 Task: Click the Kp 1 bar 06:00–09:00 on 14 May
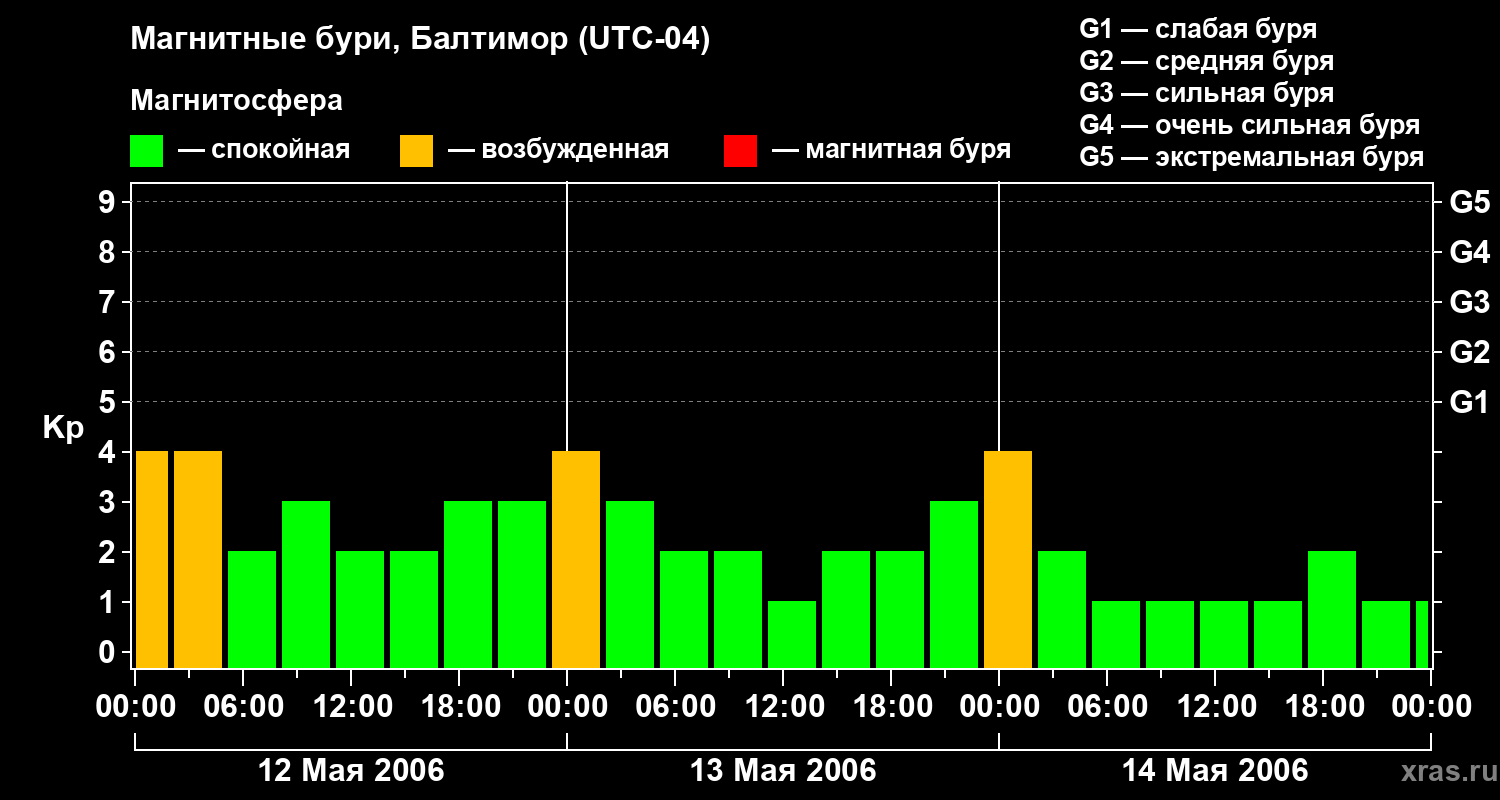click(1116, 635)
